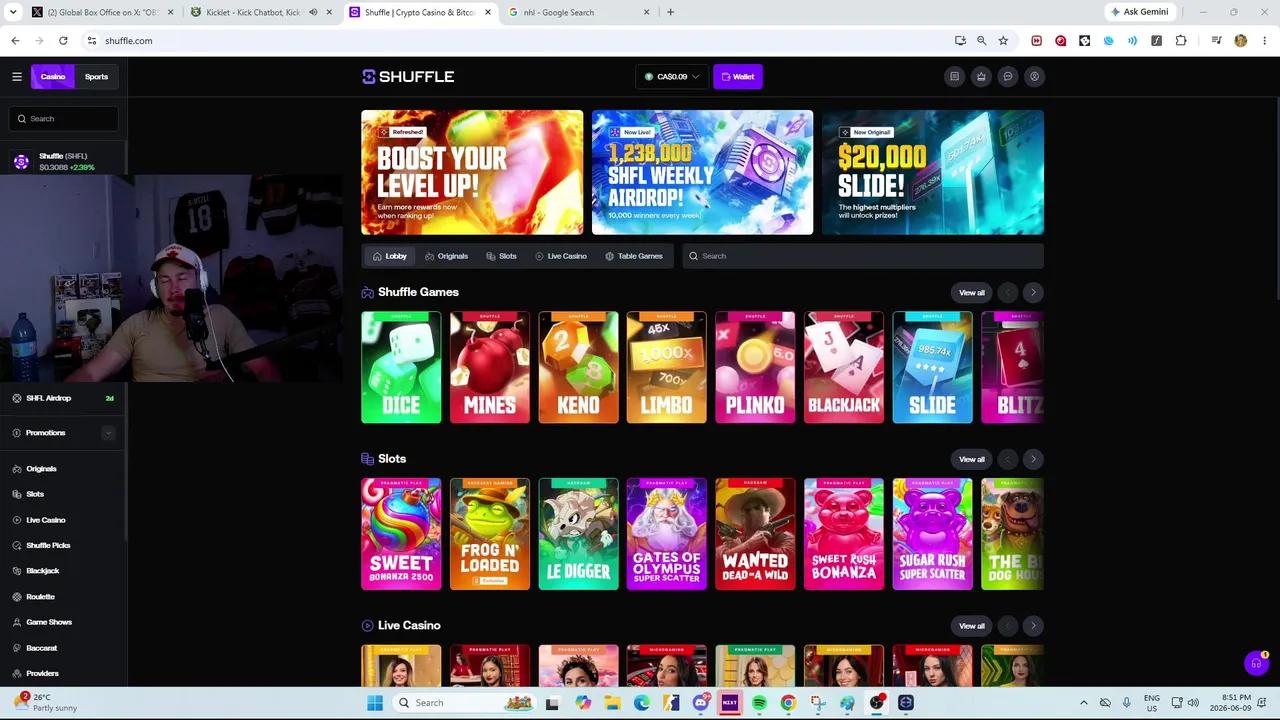
Task: Open Boost Your Level Up banner
Action: (472, 172)
